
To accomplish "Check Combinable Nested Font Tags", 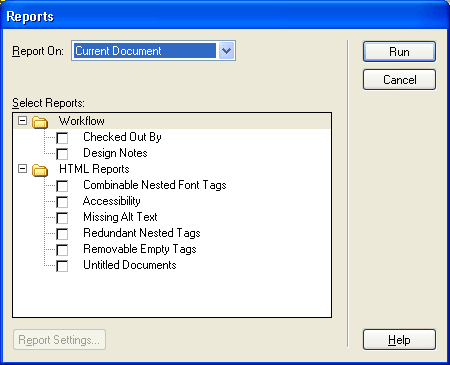I will (62, 186).
